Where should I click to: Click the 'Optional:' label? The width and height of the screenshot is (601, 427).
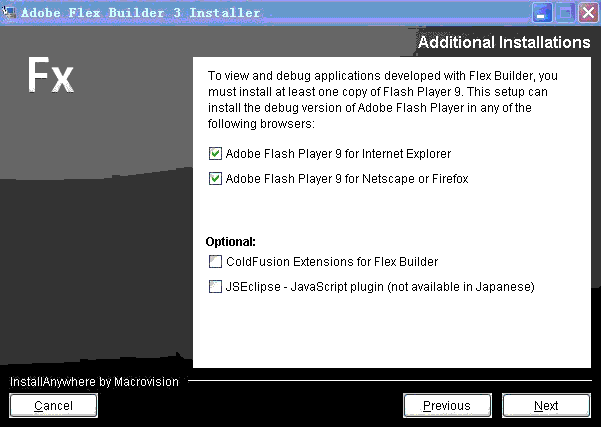230,242
